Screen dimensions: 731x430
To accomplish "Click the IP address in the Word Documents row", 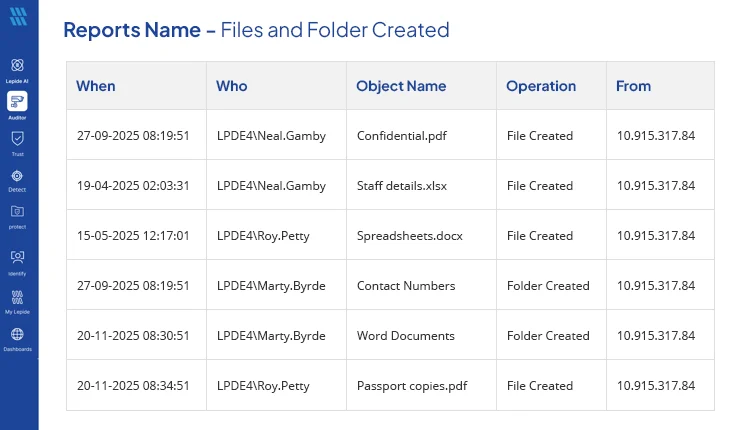I will 656,335.
